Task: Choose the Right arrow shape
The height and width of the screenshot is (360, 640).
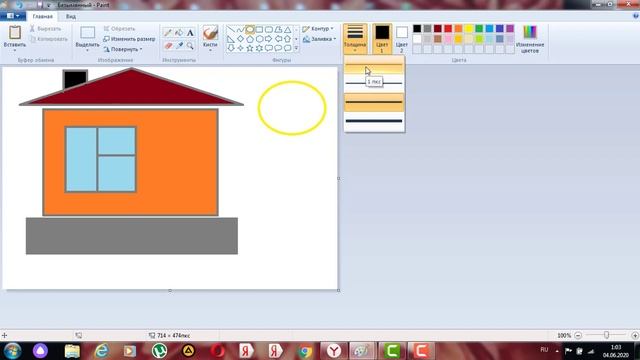Action: click(269, 39)
